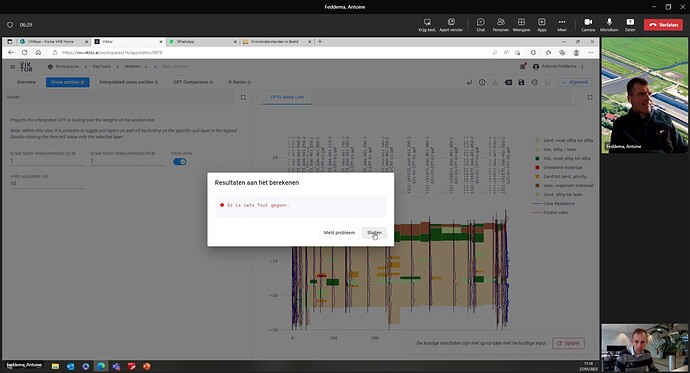Open Outlook from the taskbar
The height and width of the screenshot is (373, 690).
click(70, 366)
